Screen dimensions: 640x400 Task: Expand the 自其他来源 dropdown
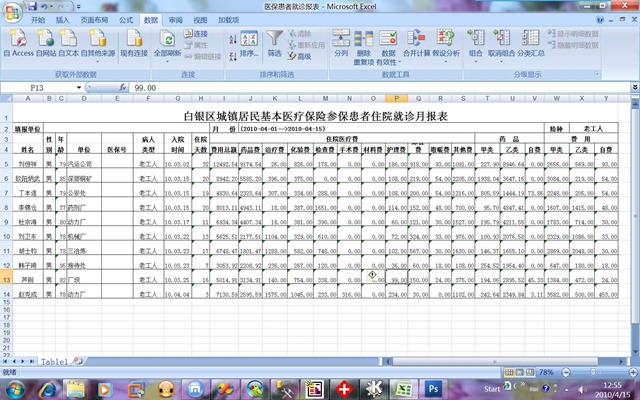coord(98,53)
